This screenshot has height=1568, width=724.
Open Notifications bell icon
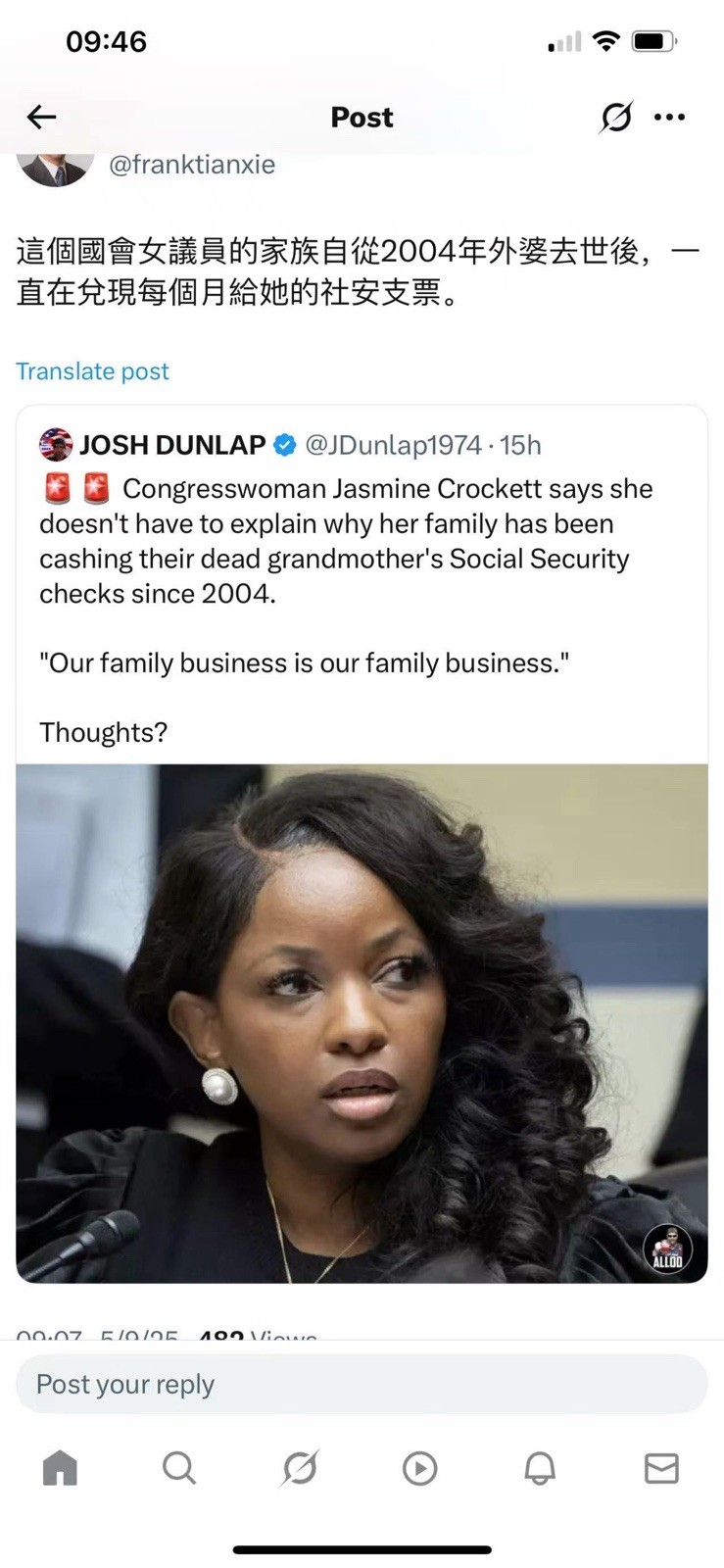tap(540, 1468)
